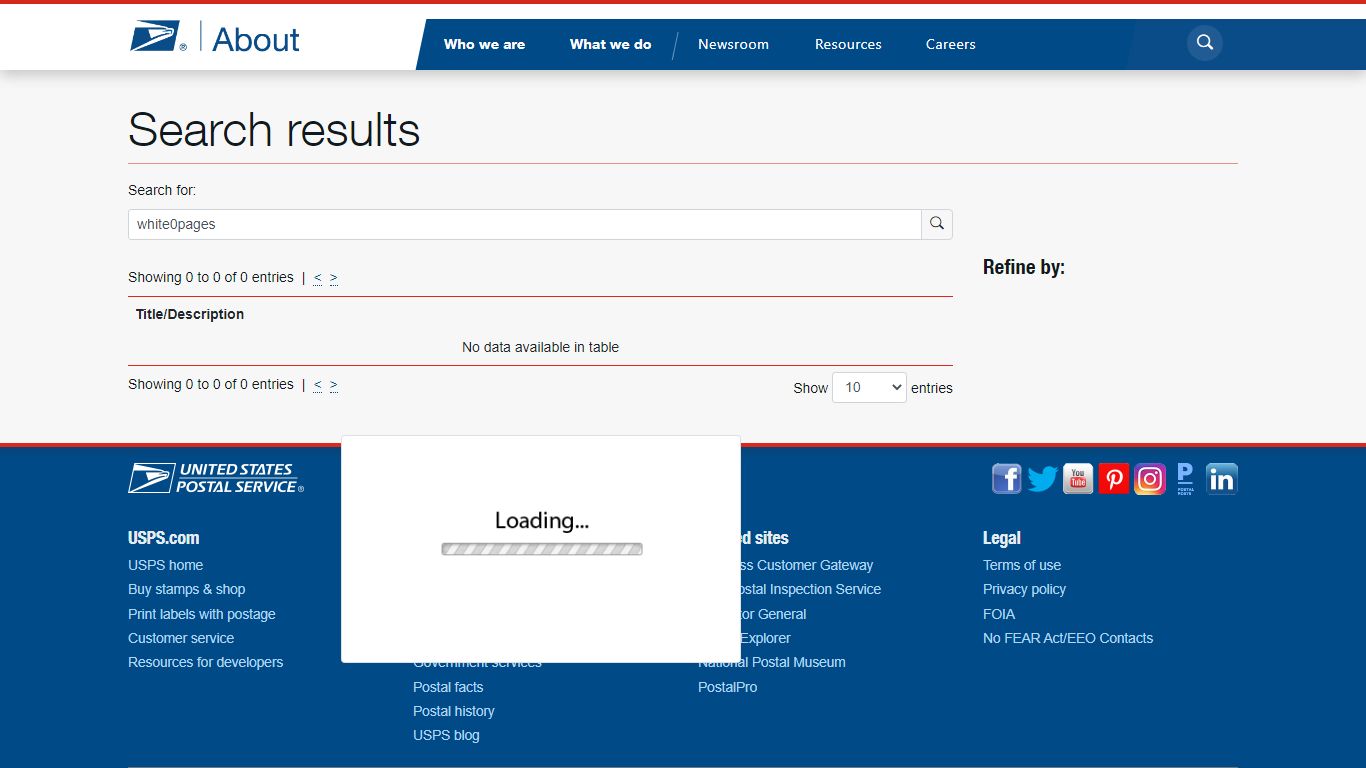Open Print labels with postage link
1366x768 pixels.
point(201,614)
